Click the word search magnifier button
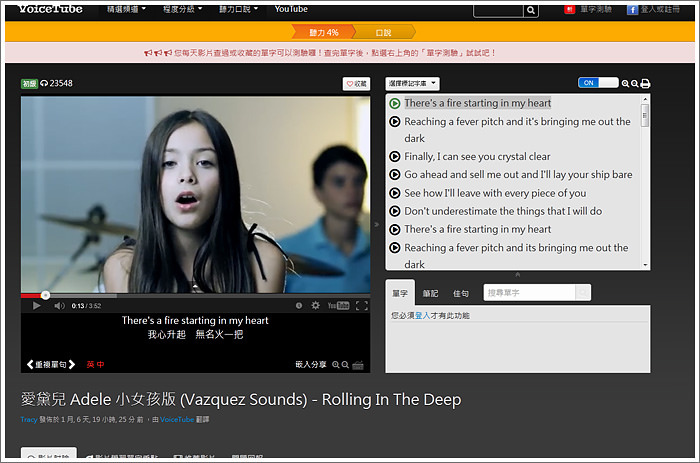Screen dimensions: 700x463 point(583,293)
